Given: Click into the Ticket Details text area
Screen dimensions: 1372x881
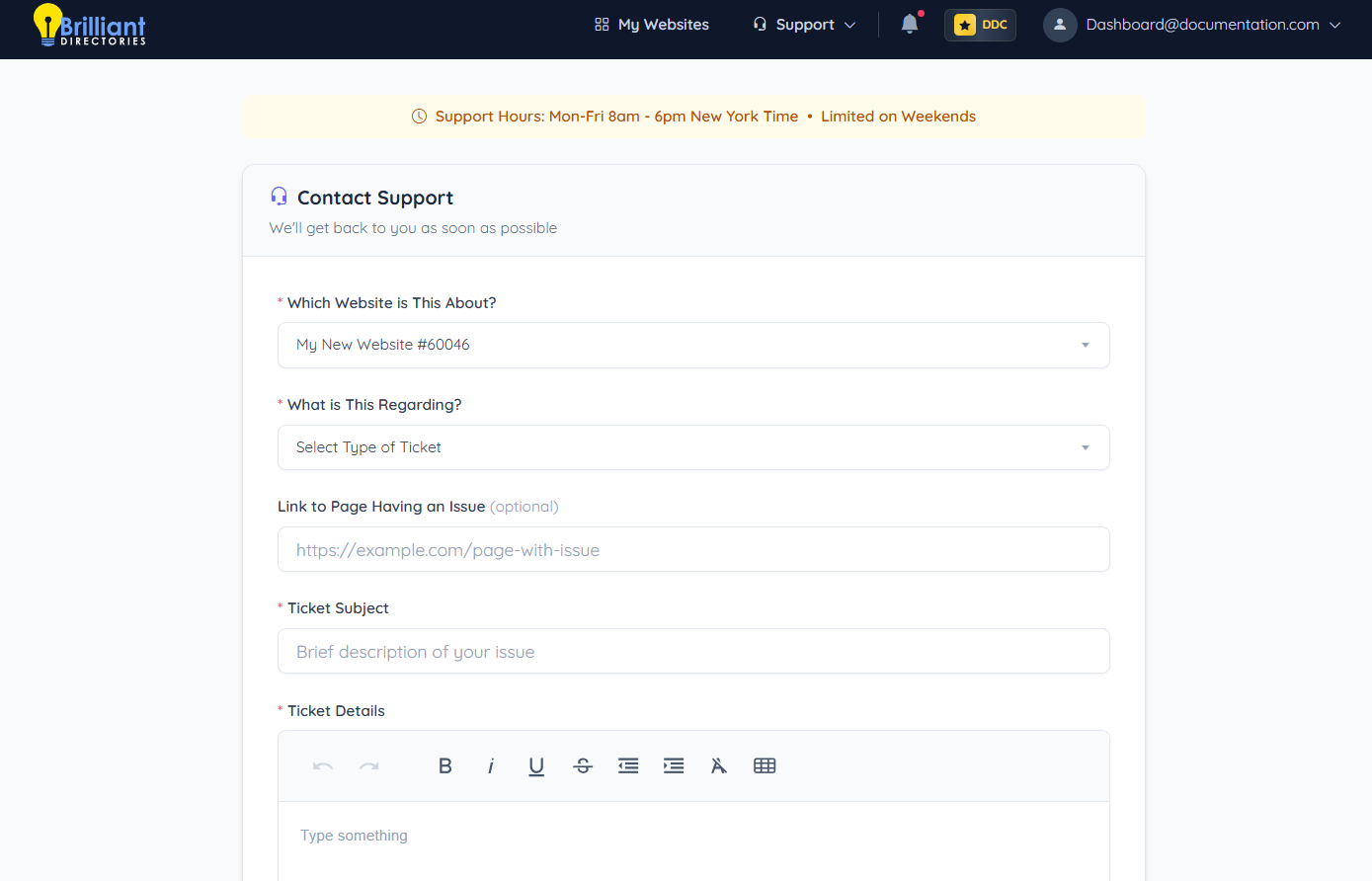Looking at the screenshot, I should [x=693, y=841].
